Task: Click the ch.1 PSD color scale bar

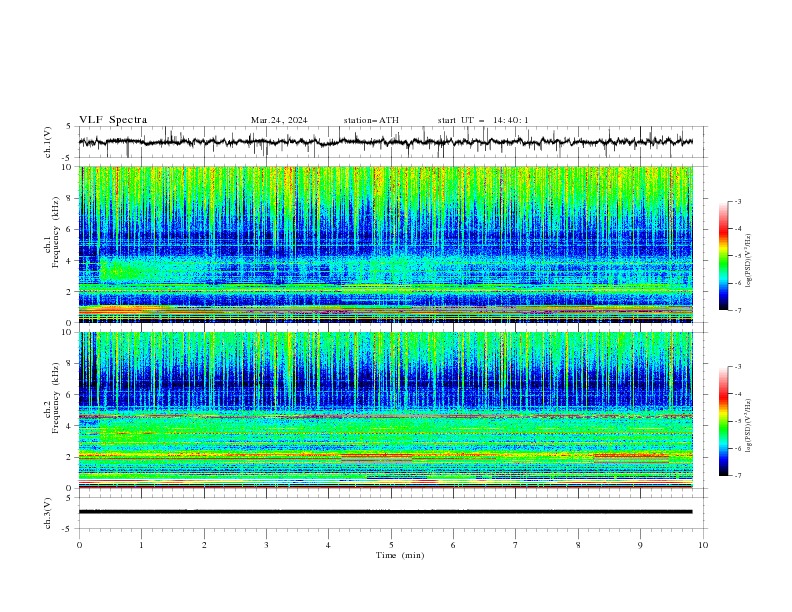Action: point(723,256)
